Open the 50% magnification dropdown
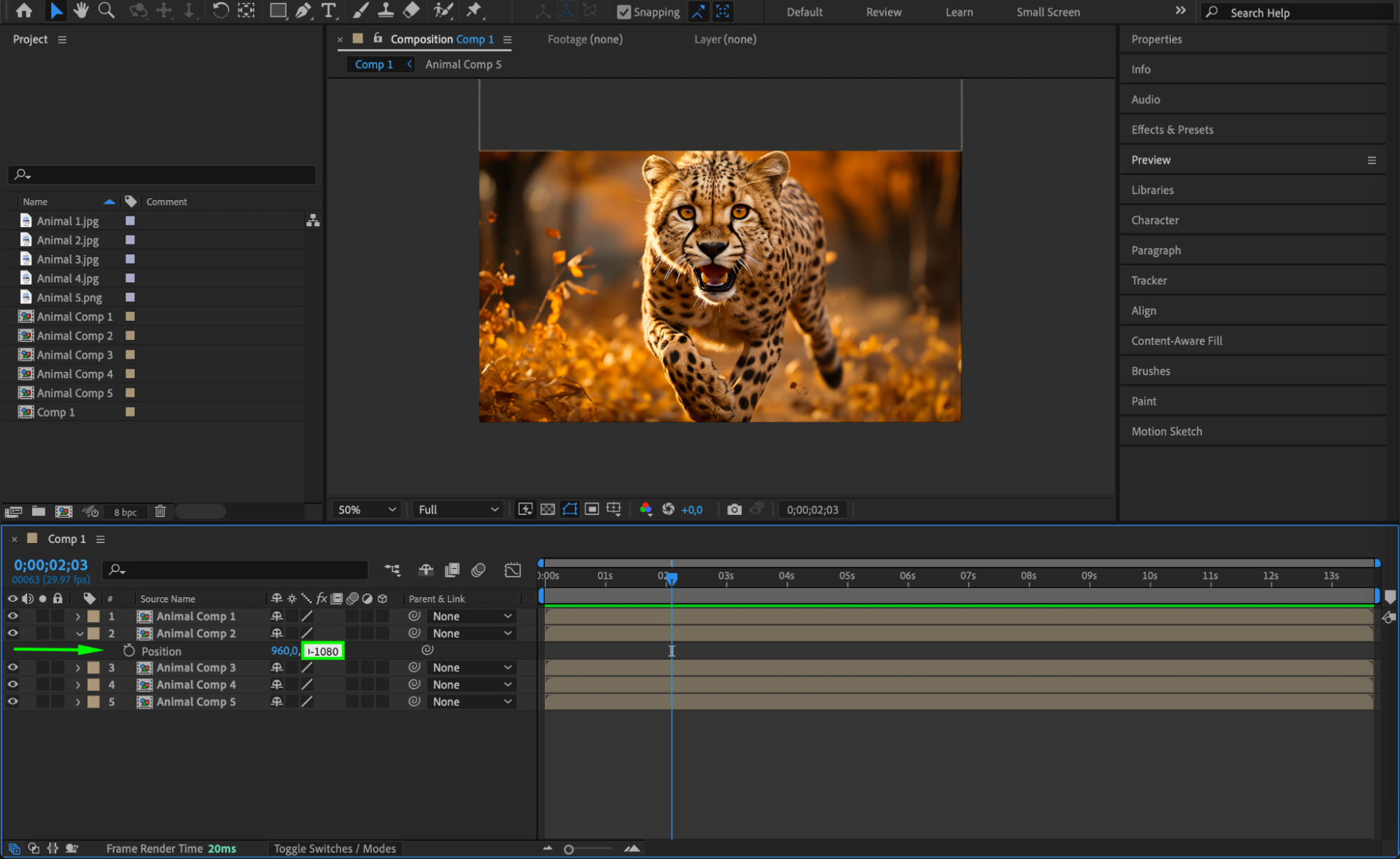This screenshot has width=1400, height=859. click(x=367, y=509)
